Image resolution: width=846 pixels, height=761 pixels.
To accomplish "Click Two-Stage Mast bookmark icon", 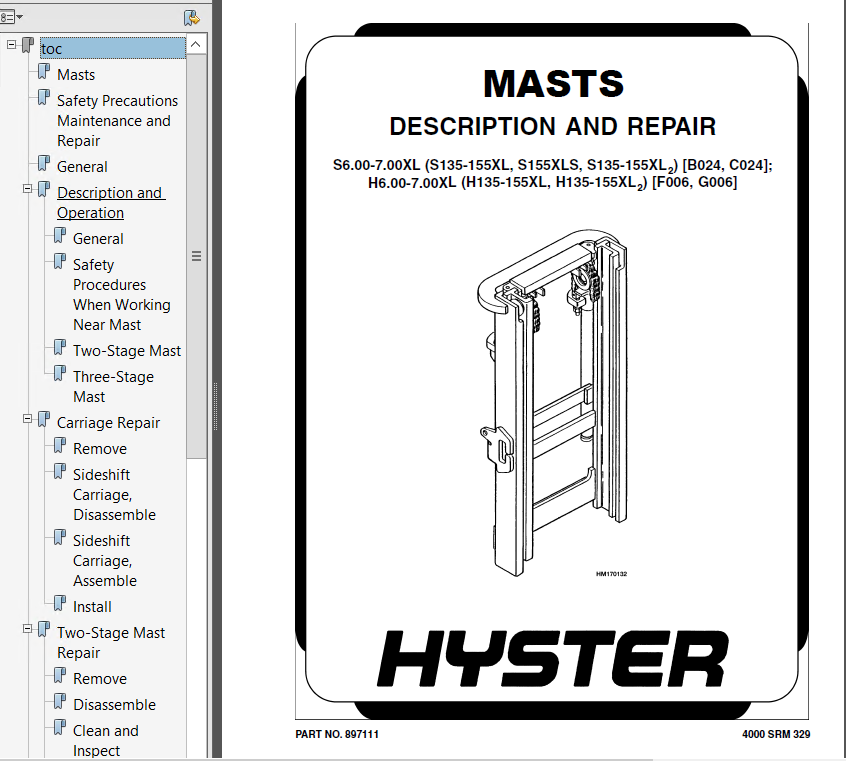I will pyautogui.click(x=60, y=348).
